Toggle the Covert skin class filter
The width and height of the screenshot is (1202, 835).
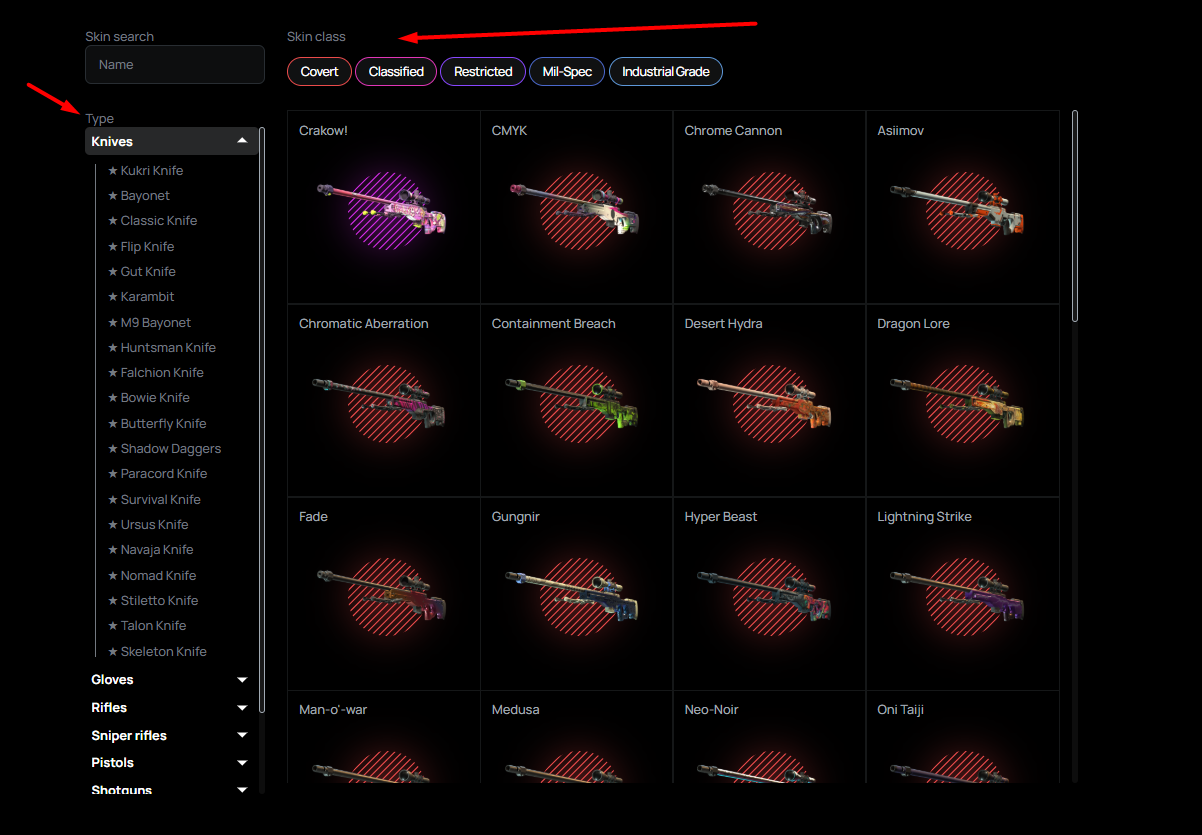319,72
